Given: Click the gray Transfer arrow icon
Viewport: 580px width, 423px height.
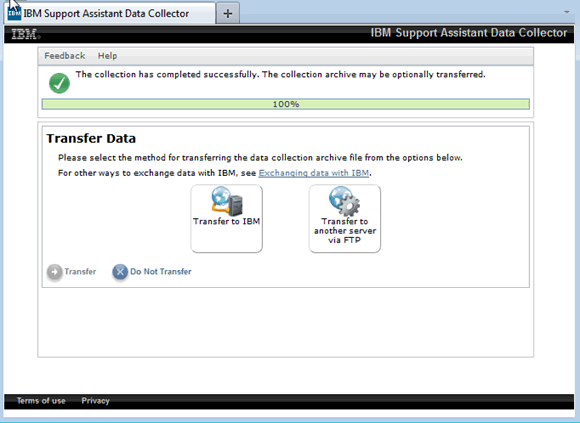Looking at the screenshot, I should coord(54,272).
